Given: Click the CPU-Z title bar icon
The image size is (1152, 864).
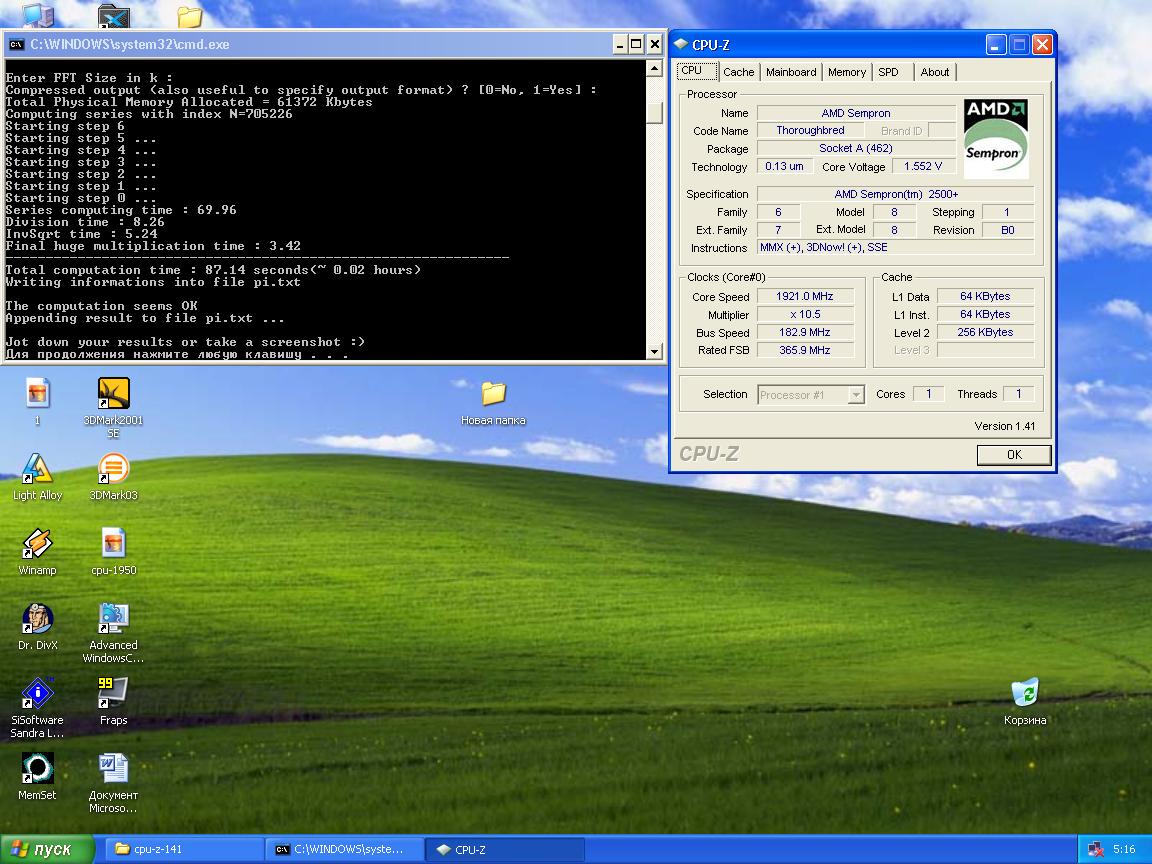Looking at the screenshot, I should 681,45.
